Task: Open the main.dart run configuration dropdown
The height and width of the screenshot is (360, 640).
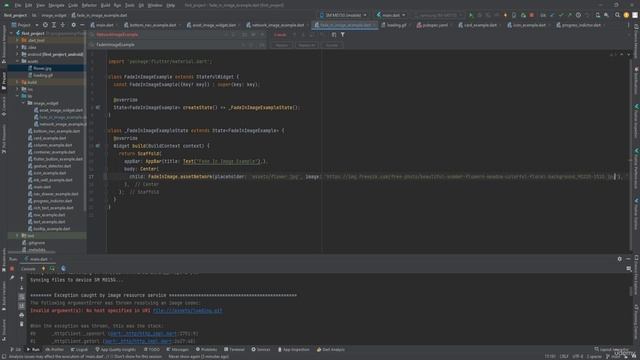Action: click(x=391, y=15)
